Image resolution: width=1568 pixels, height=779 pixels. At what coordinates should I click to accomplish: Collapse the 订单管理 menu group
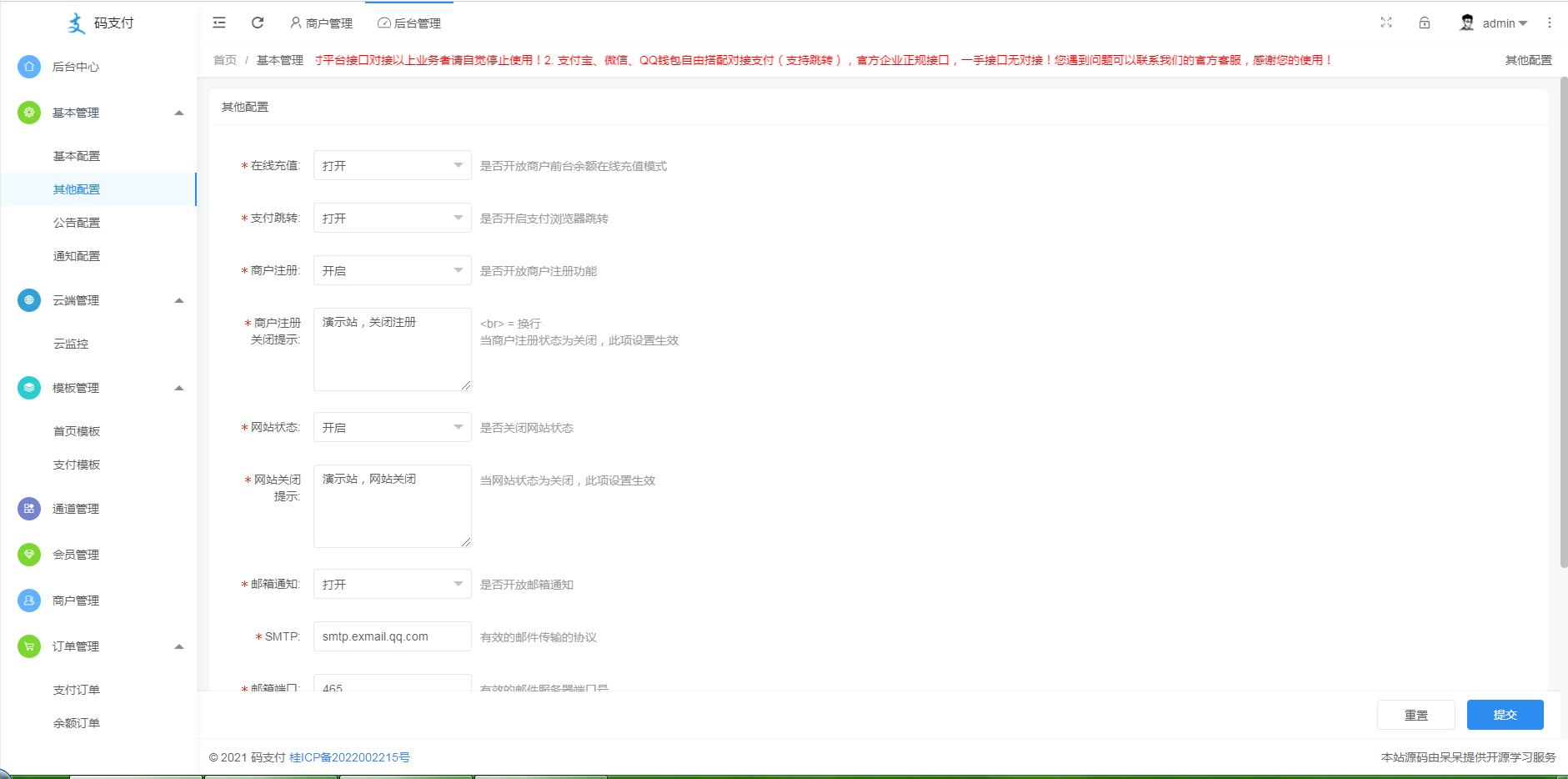pos(178,646)
